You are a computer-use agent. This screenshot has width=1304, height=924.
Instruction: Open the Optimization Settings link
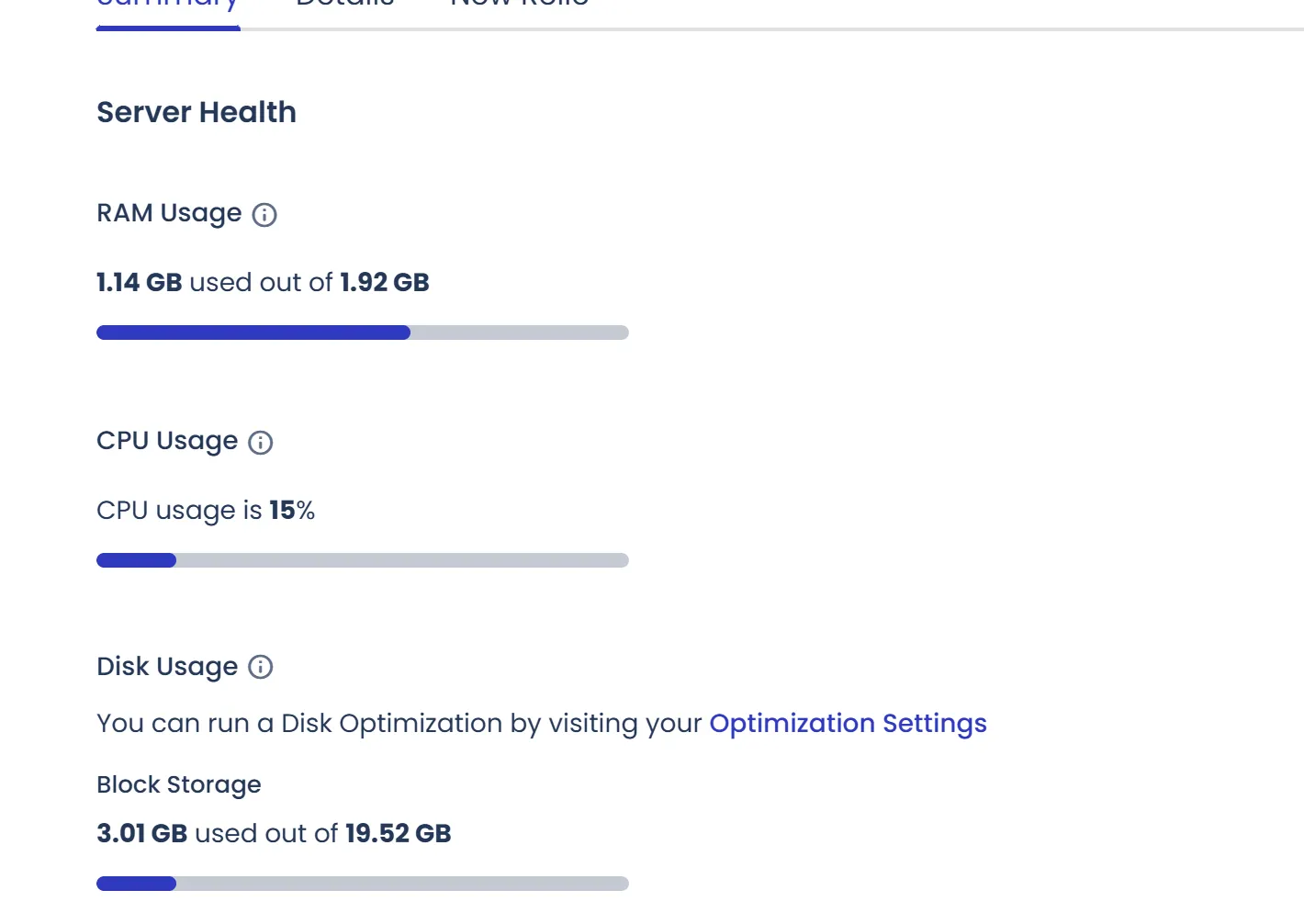coord(848,724)
